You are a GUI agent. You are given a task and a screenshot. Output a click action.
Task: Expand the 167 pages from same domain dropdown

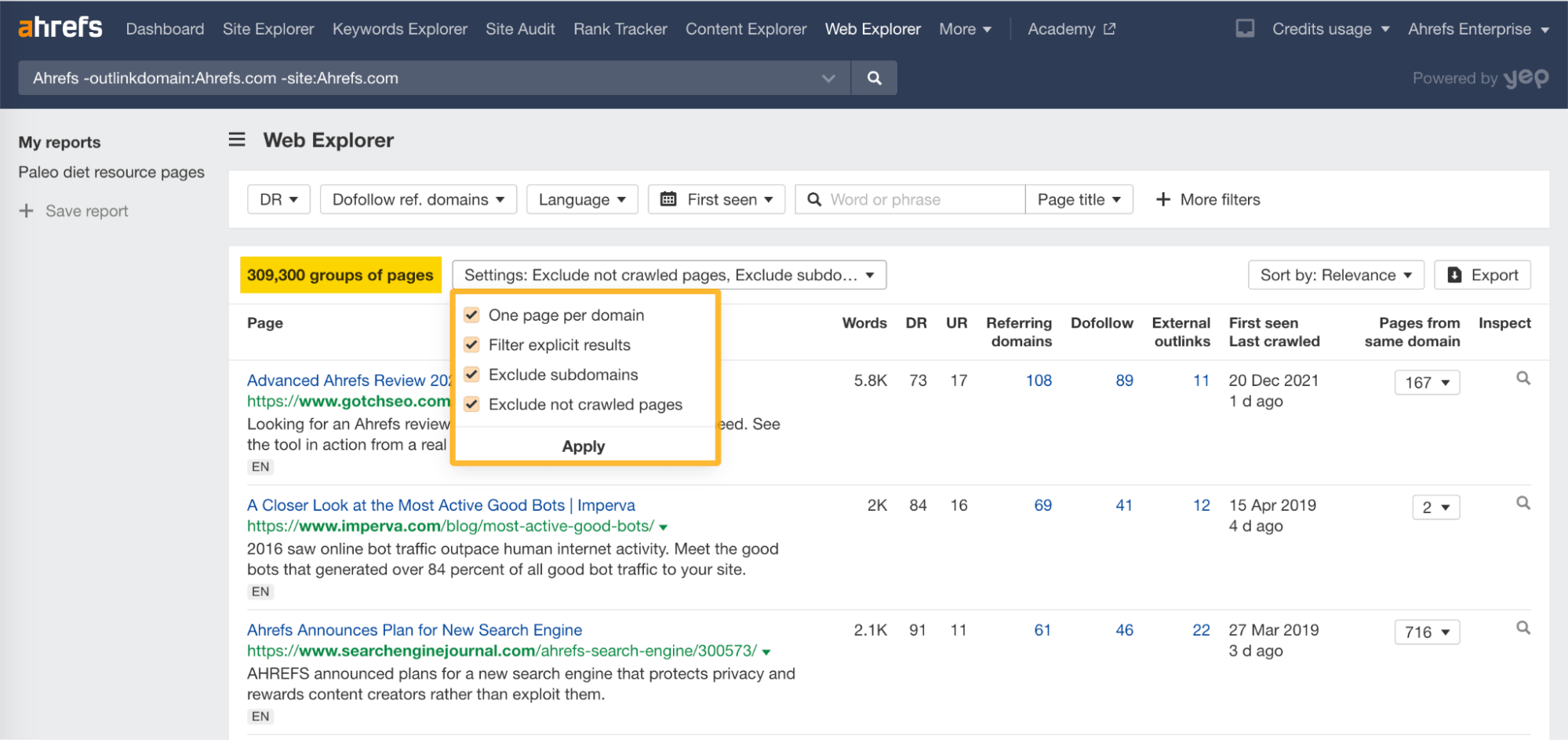point(1427,382)
